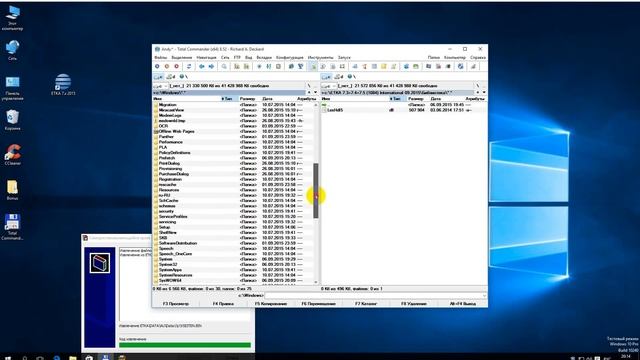Image resolution: width=640 pixels, height=360 pixels.
Task: Sort left panel by Имя column header
Action: [187, 99]
